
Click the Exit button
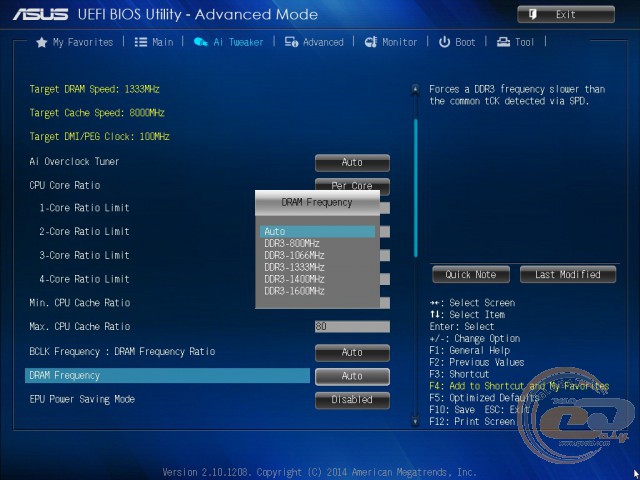tap(566, 15)
